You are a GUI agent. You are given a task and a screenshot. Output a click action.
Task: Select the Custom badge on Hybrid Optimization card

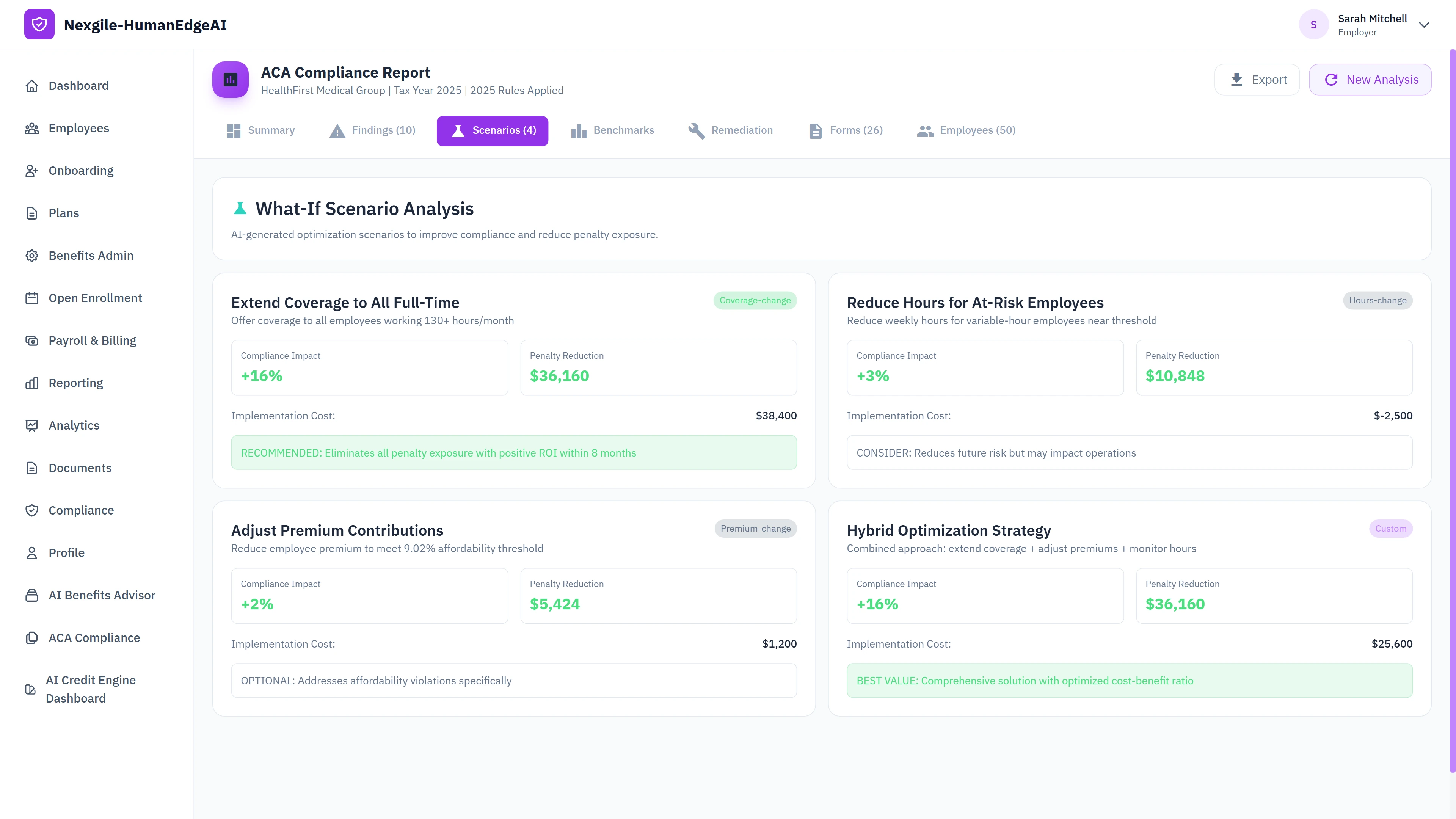click(x=1390, y=529)
